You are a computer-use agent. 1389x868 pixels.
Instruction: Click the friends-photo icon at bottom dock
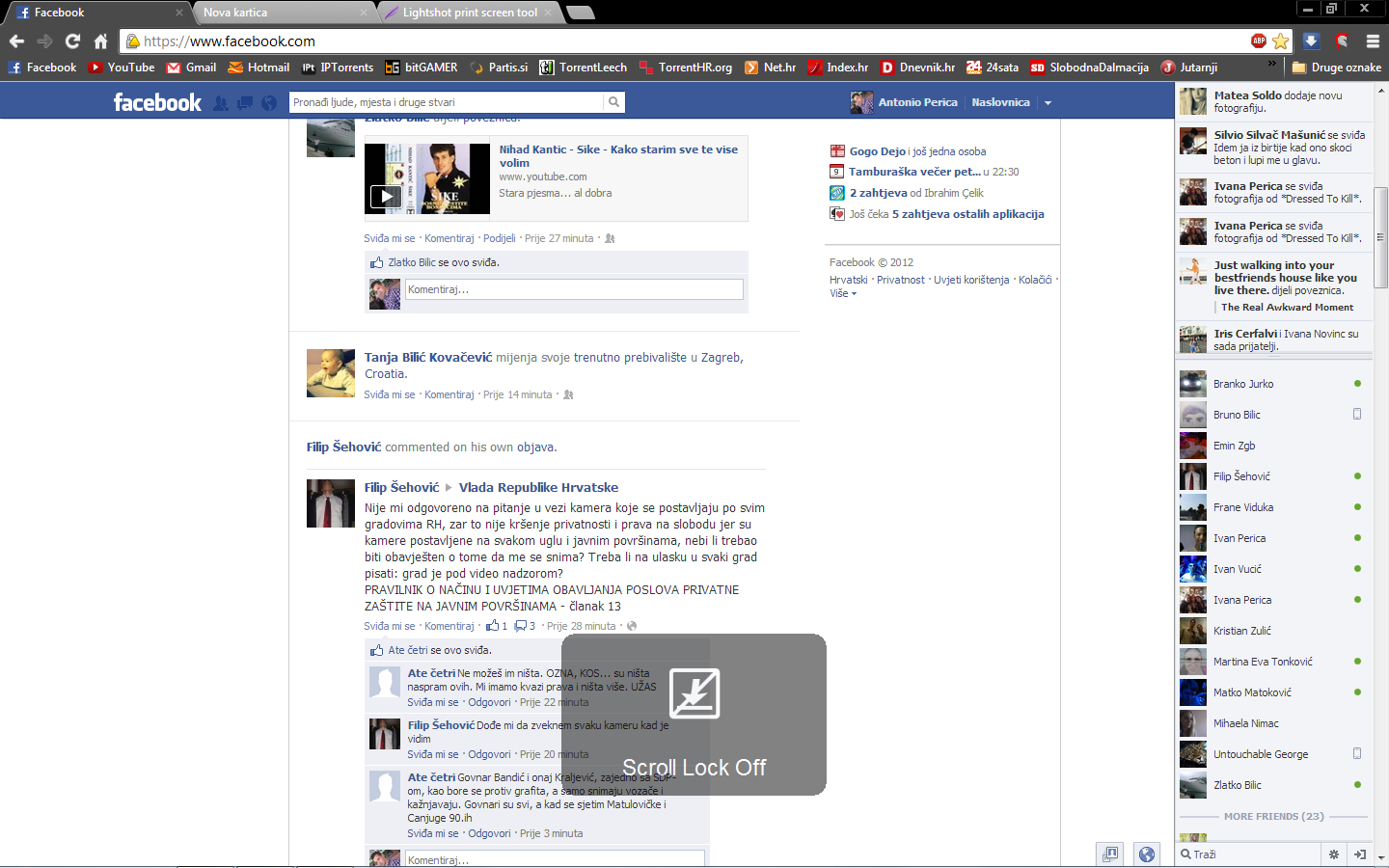click(x=1110, y=854)
